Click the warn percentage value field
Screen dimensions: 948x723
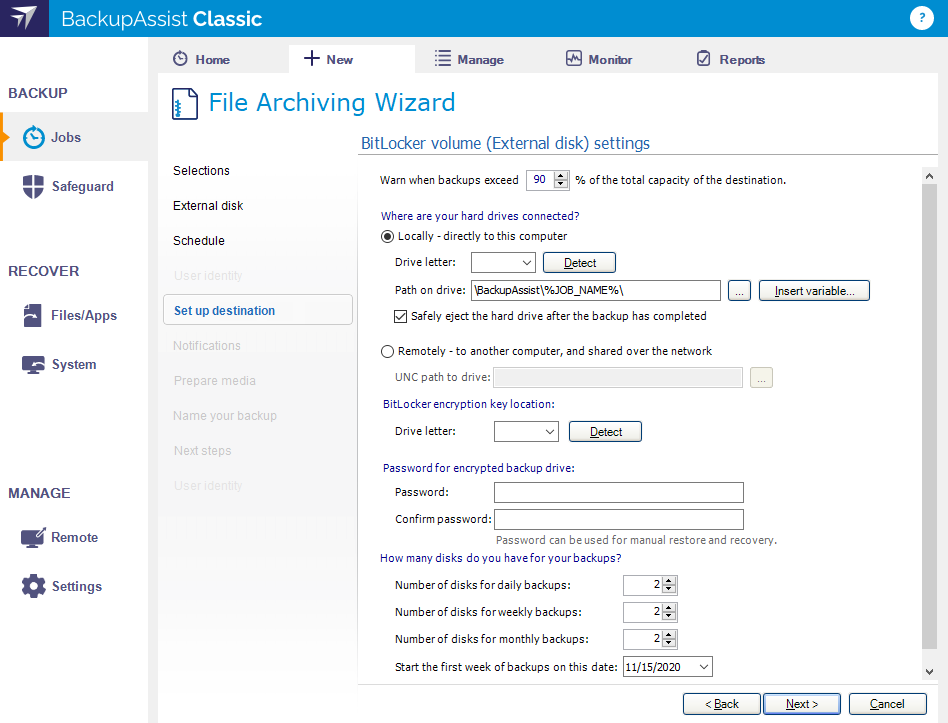pyautogui.click(x=541, y=180)
